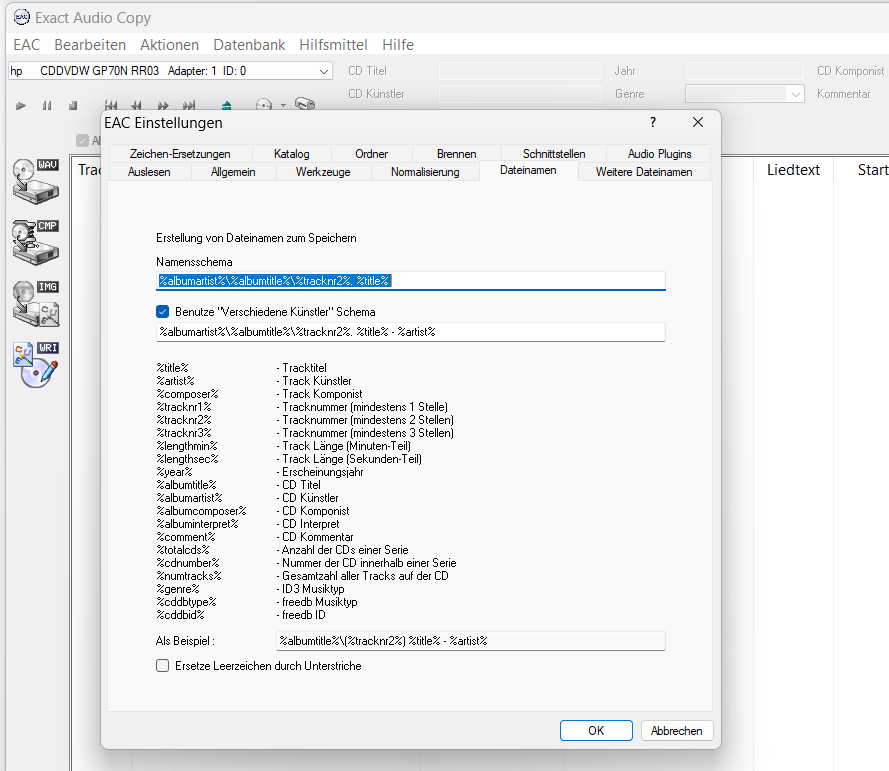
Task: Click the CD Künstler field in main window
Action: (520, 94)
